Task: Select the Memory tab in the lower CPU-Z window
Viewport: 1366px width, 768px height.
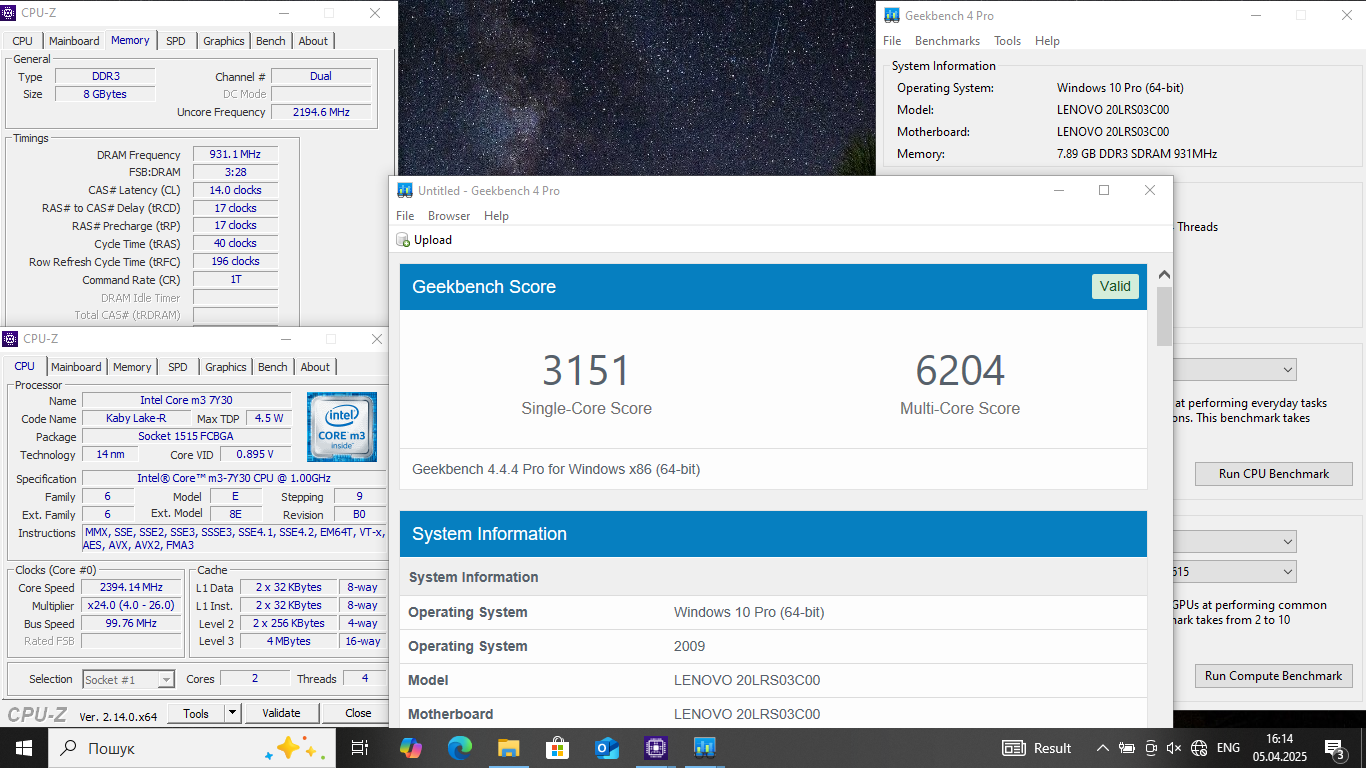Action: click(132, 367)
